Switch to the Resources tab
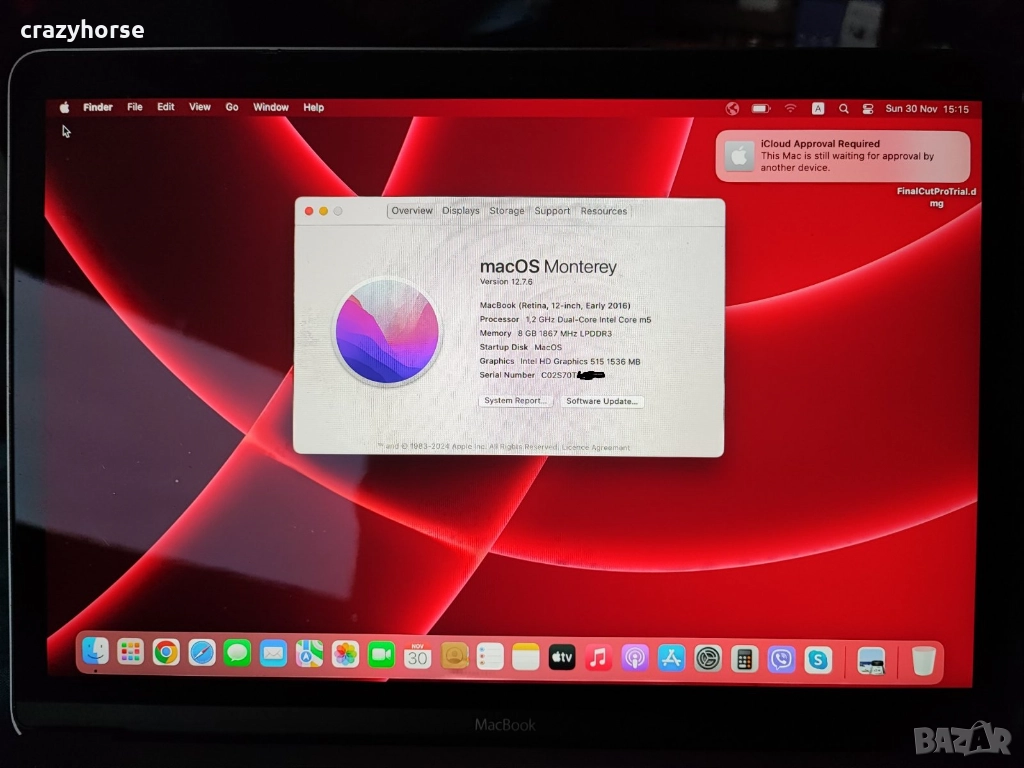The width and height of the screenshot is (1024, 768). click(x=604, y=211)
